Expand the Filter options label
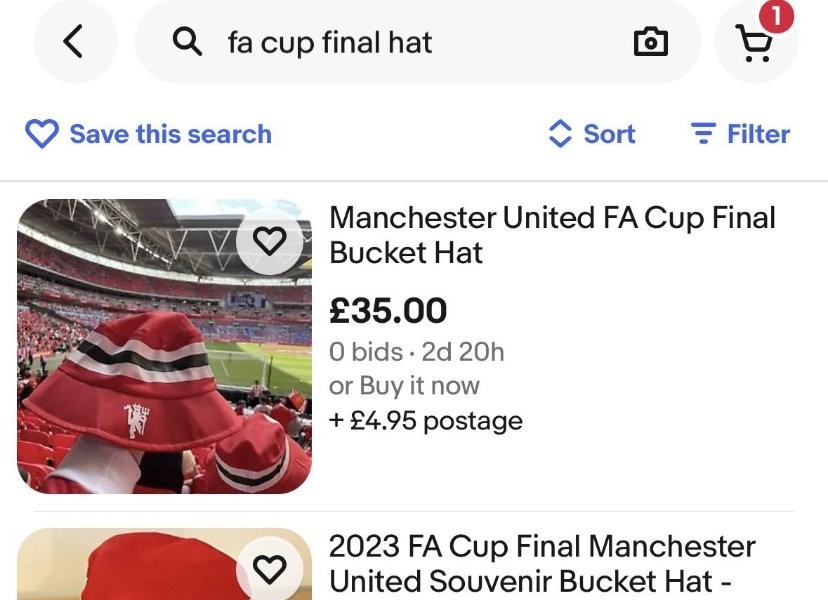828x600 pixels. pyautogui.click(x=758, y=134)
